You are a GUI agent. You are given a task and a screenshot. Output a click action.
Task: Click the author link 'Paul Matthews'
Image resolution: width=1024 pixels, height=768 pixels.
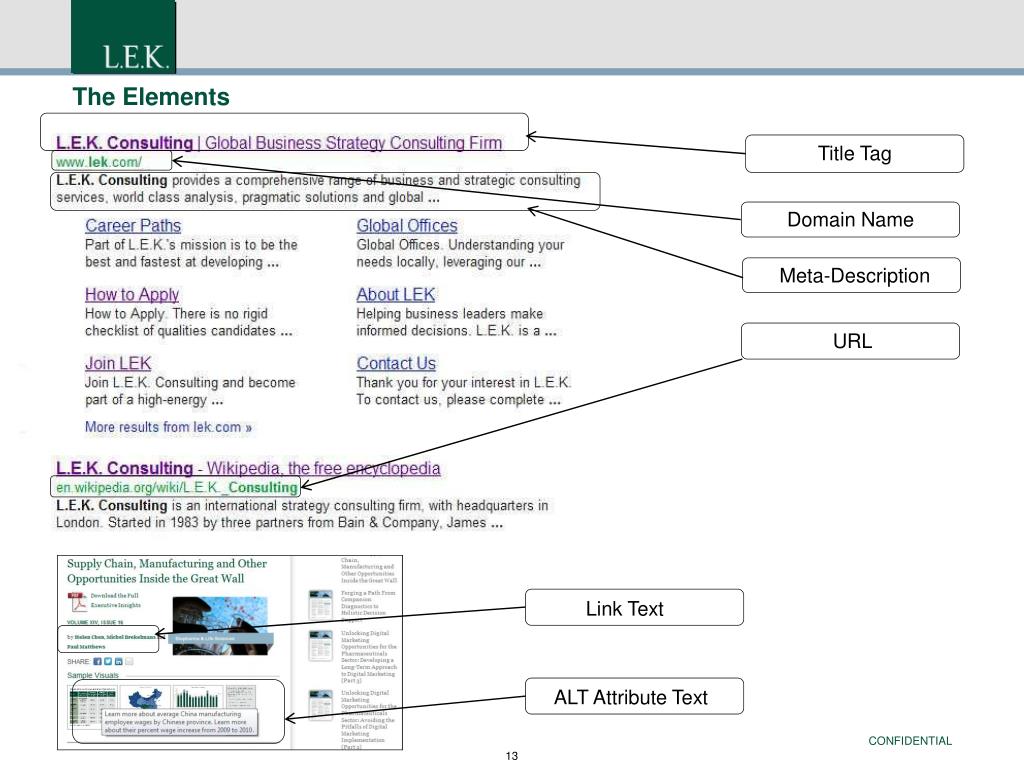point(86,647)
